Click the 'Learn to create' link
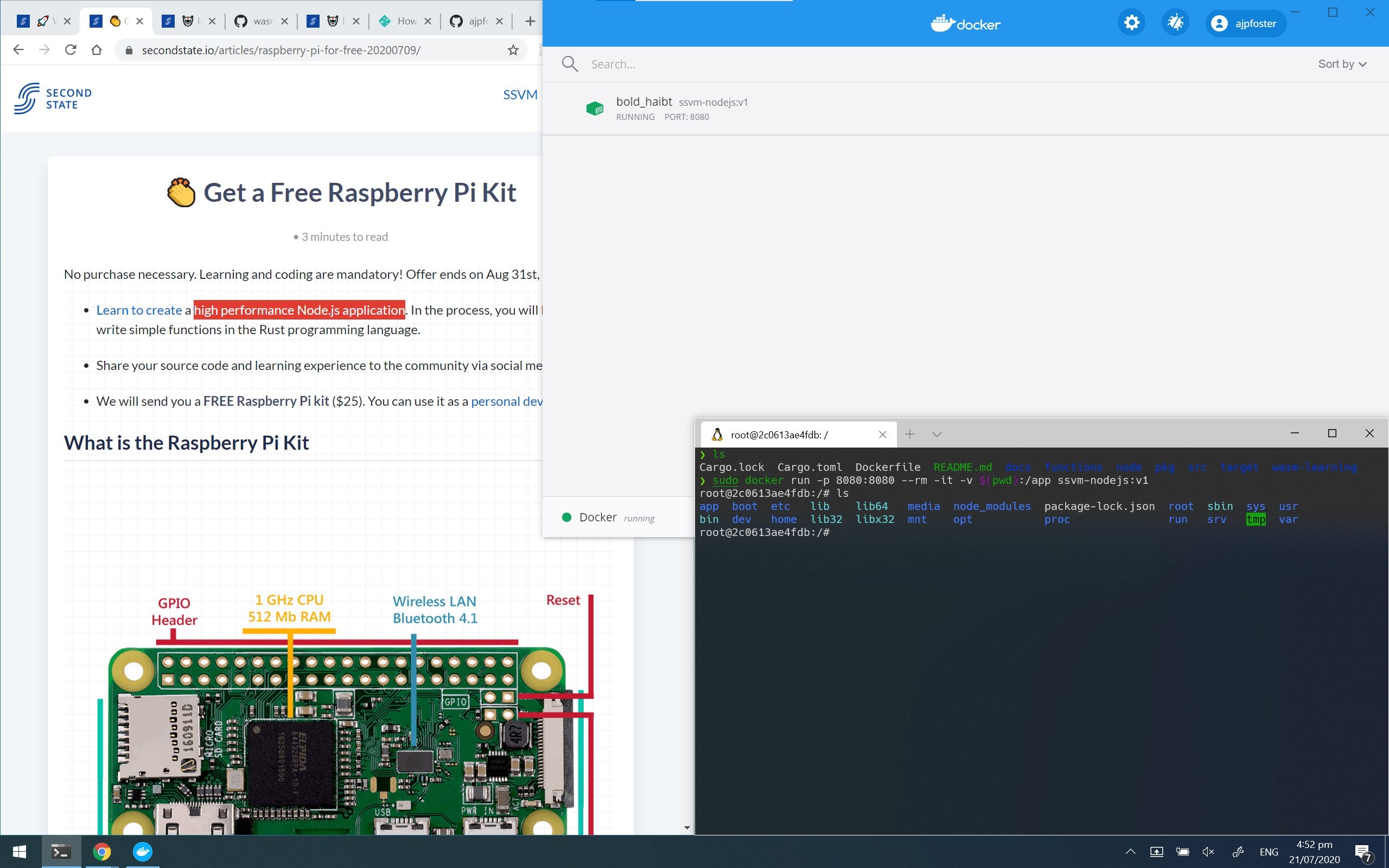This screenshot has width=1389, height=868. 139,309
